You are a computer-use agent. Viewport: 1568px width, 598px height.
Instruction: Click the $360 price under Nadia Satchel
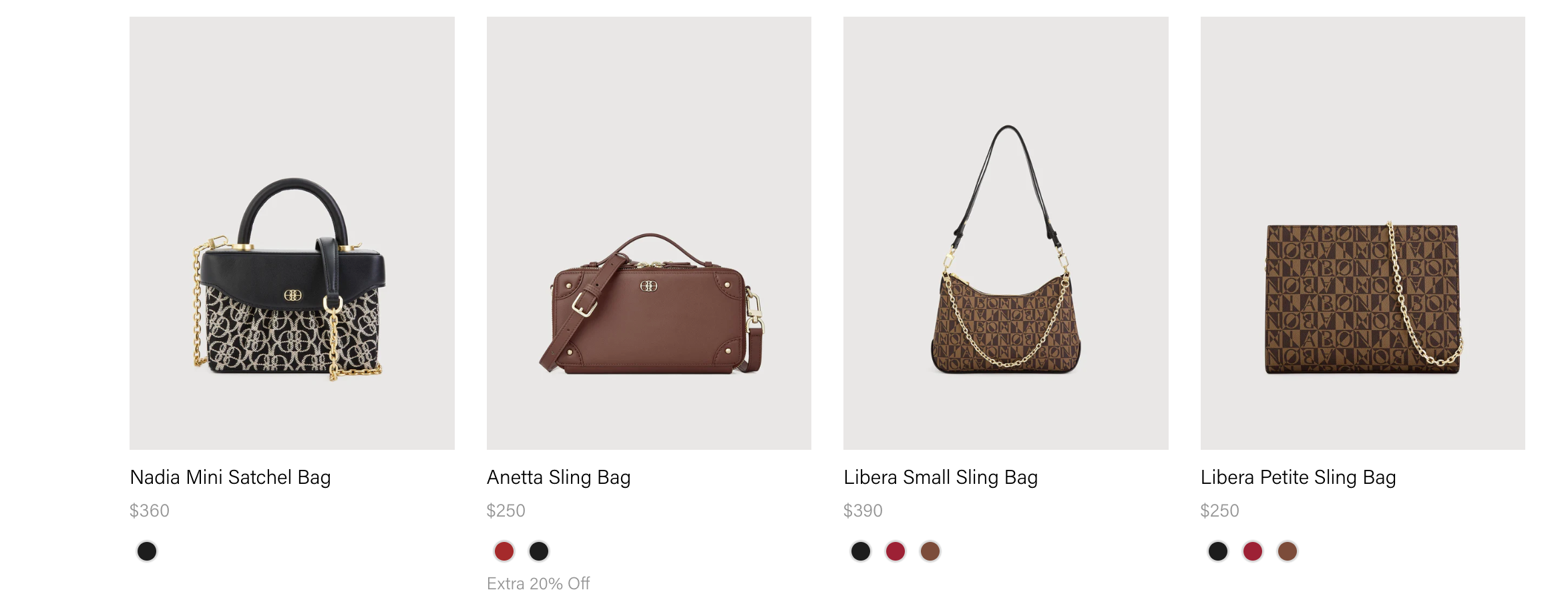coord(150,511)
